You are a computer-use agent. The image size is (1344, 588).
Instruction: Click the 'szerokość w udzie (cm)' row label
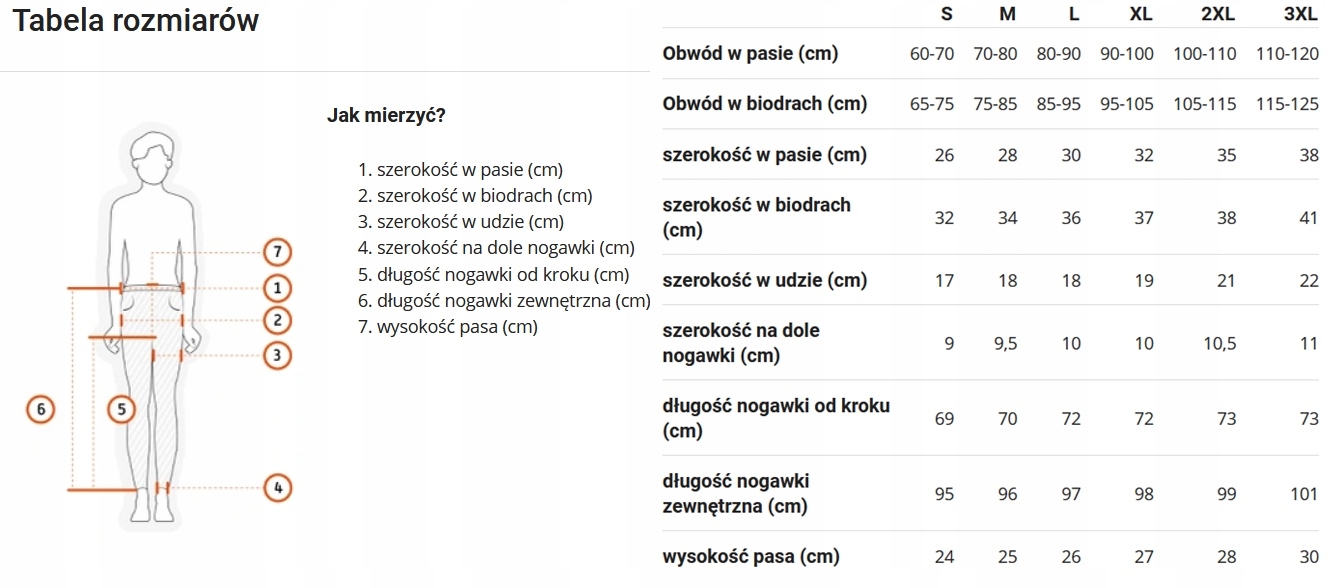765,280
